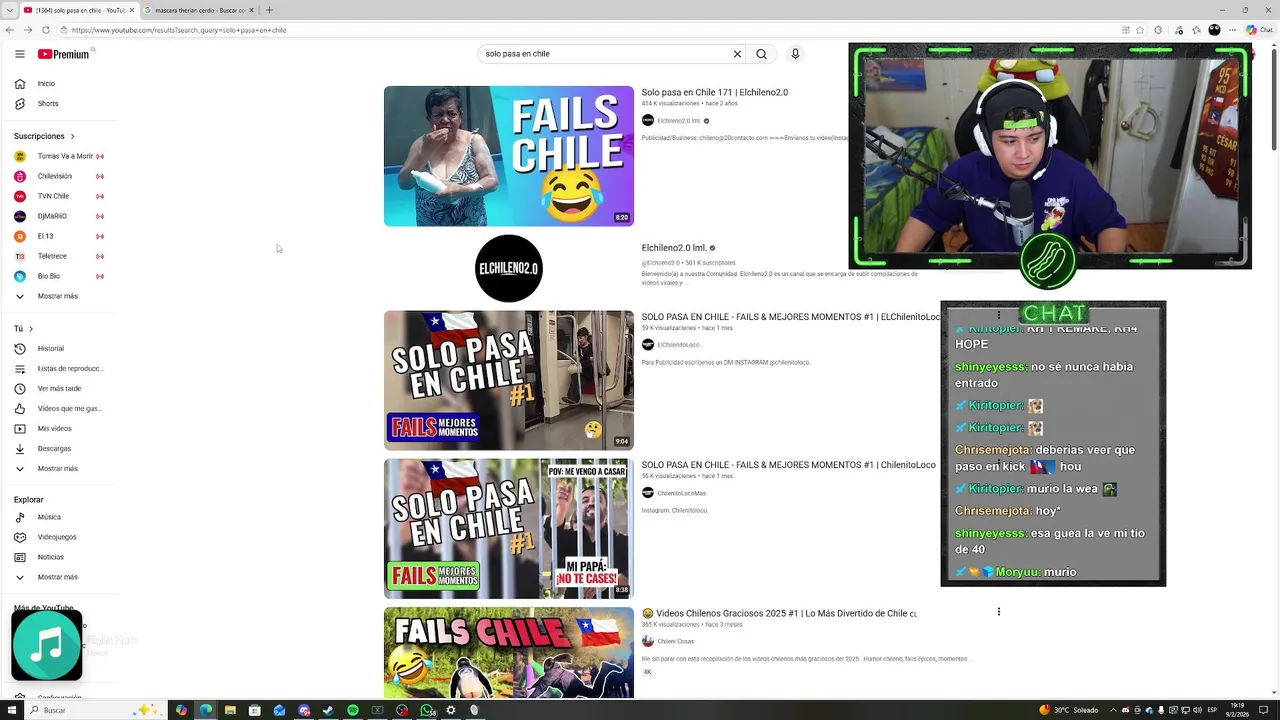The height and width of the screenshot is (720, 1280).
Task: Open a new browser tab
Action: (x=269, y=10)
